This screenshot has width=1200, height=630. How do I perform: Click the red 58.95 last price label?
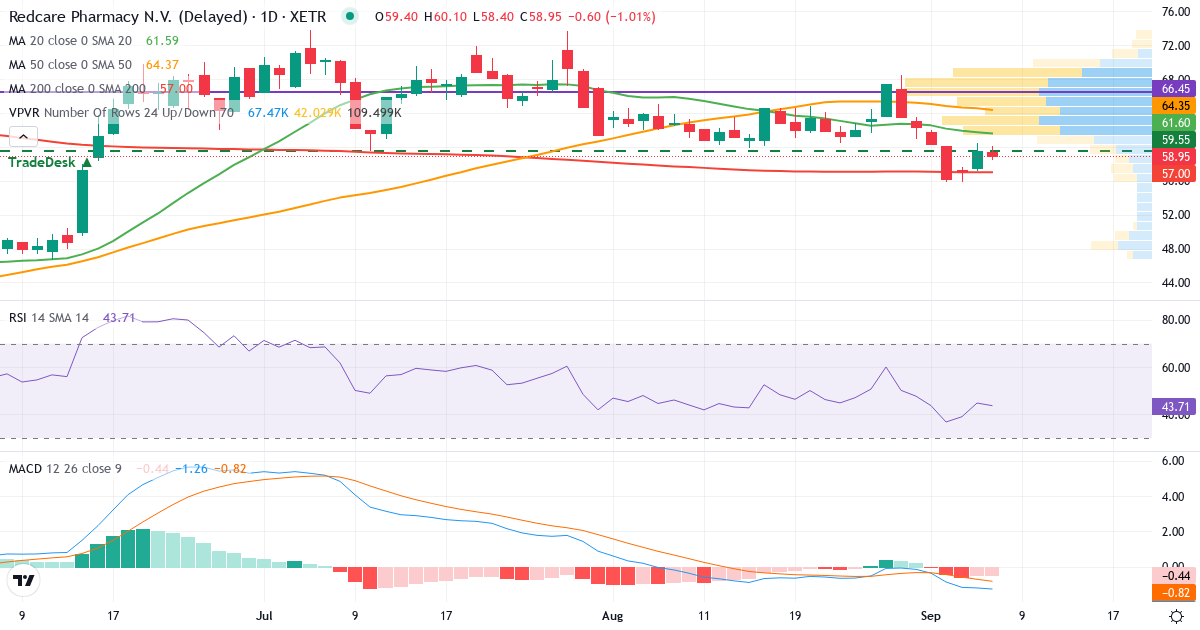click(1174, 156)
